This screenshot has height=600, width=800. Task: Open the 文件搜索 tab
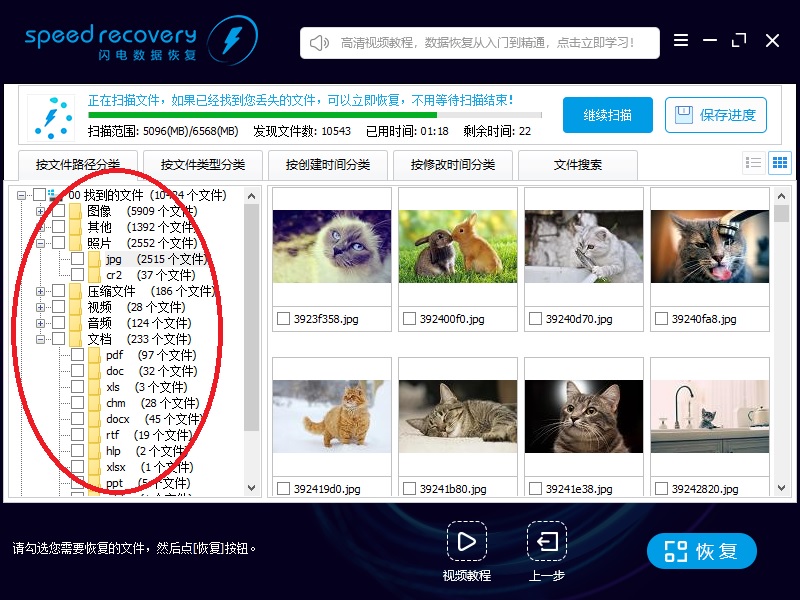pos(578,164)
